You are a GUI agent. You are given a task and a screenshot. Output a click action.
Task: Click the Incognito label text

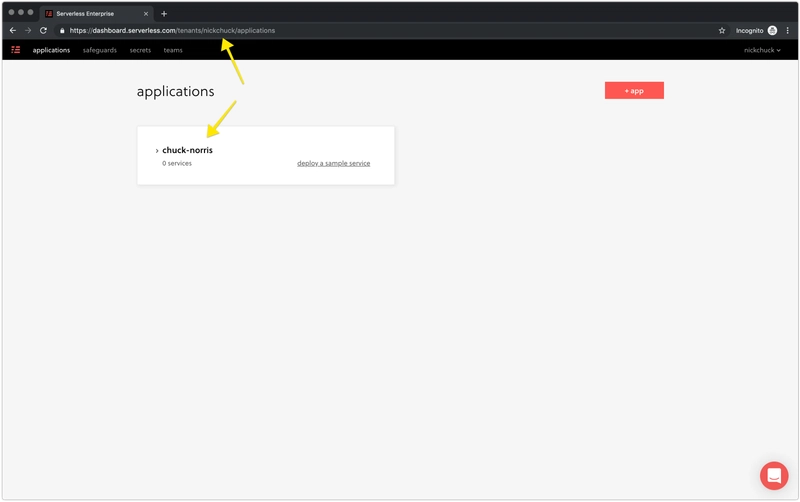pyautogui.click(x=749, y=31)
